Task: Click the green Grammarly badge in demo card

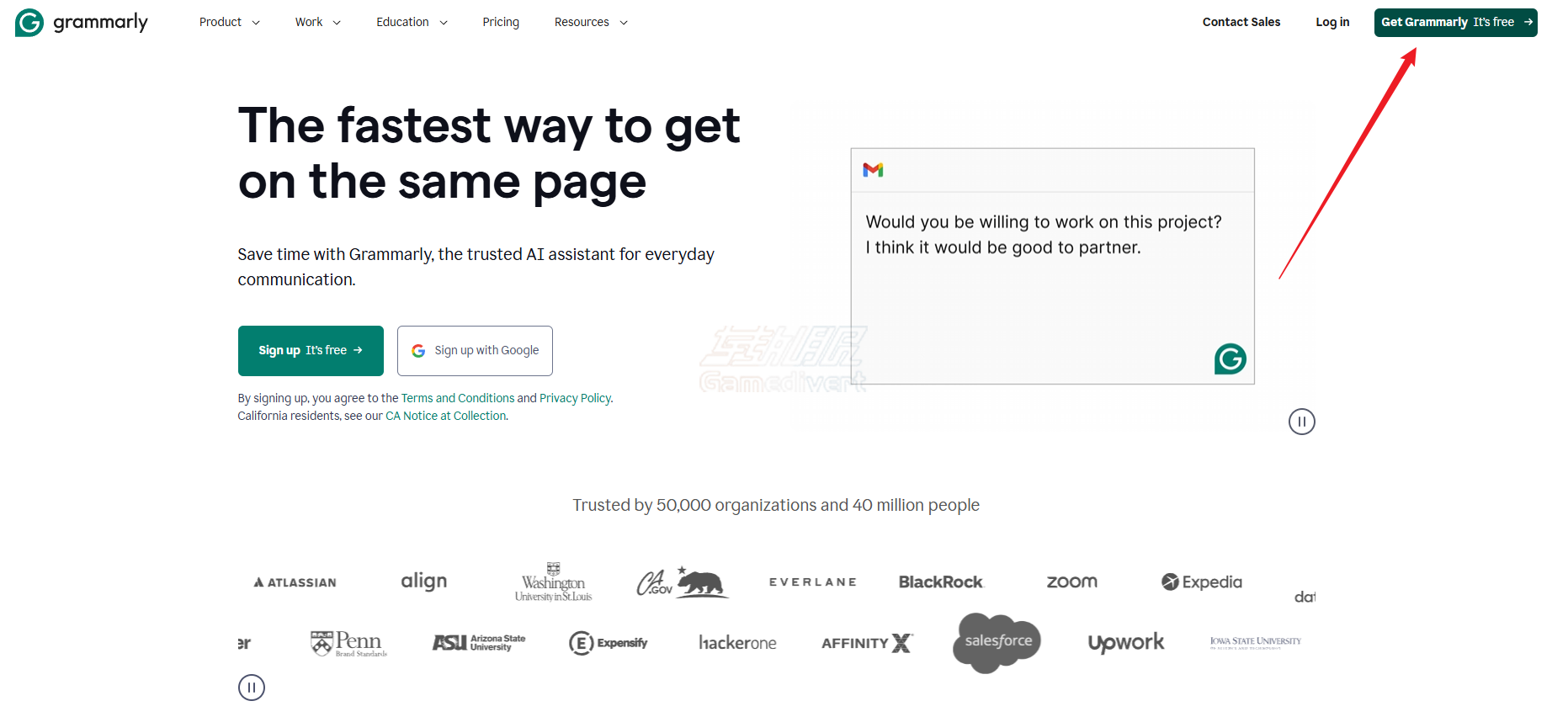Action: pyautogui.click(x=1230, y=359)
